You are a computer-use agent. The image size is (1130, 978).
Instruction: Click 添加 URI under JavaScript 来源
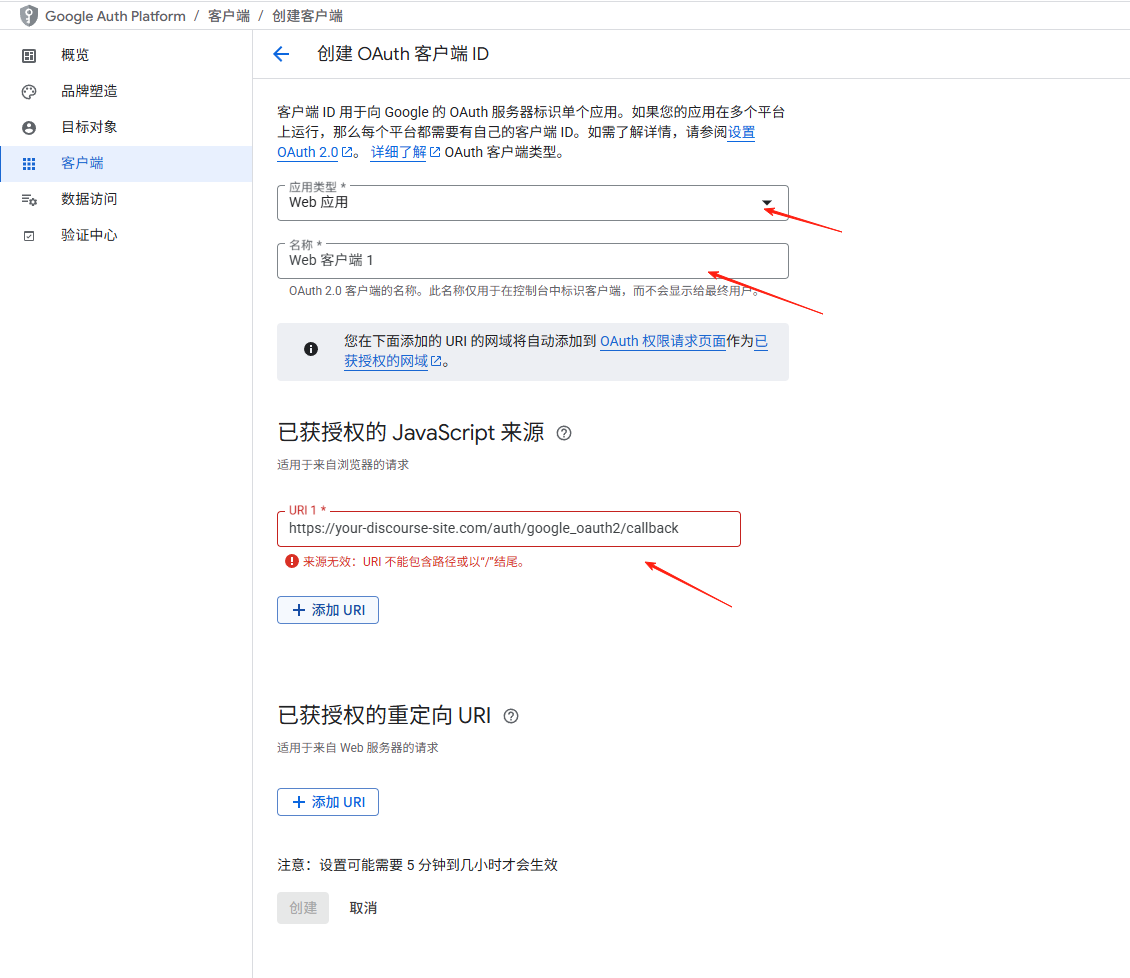328,610
